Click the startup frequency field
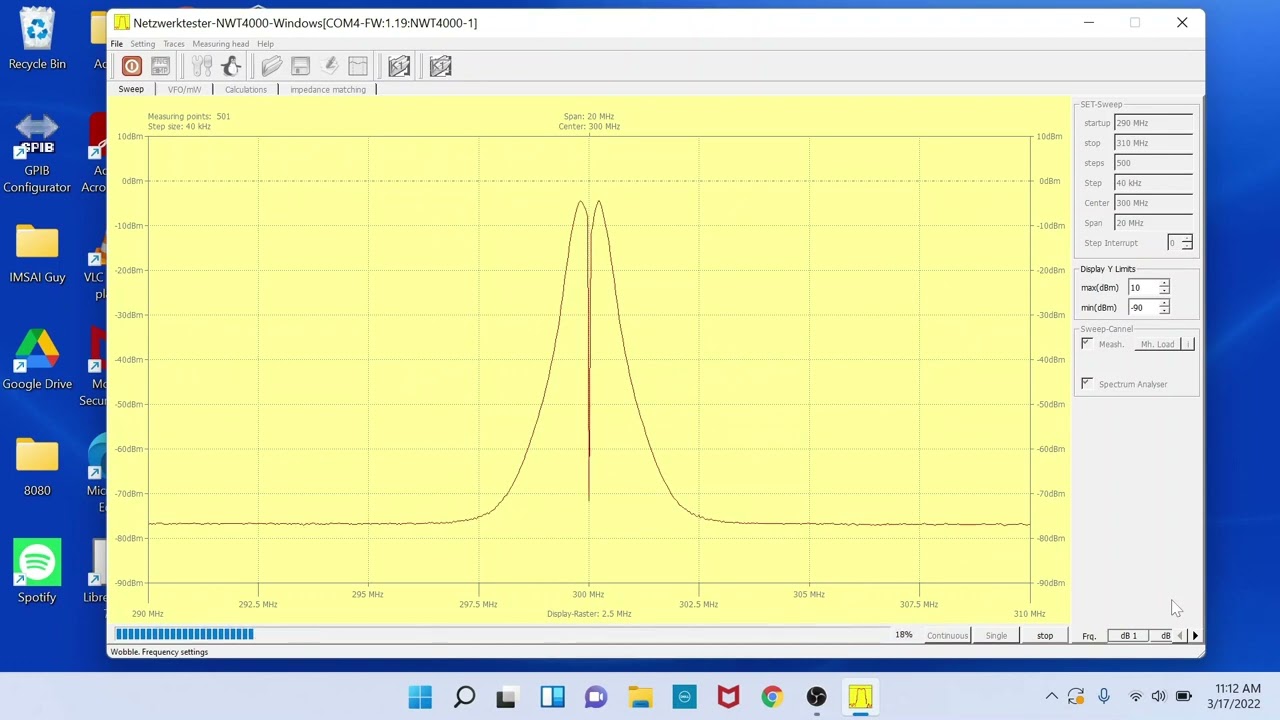1280x720 pixels. click(1154, 123)
